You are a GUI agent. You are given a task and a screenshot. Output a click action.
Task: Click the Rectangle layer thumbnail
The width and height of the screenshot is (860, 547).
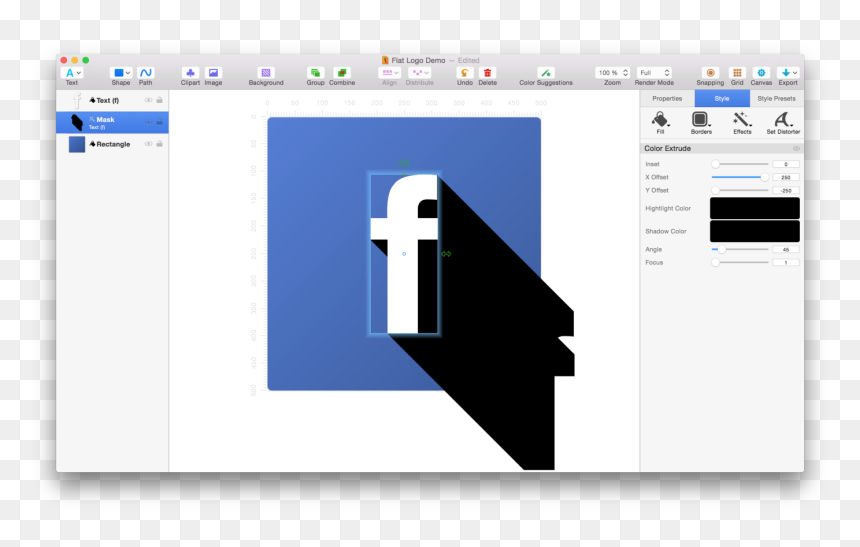(x=77, y=144)
